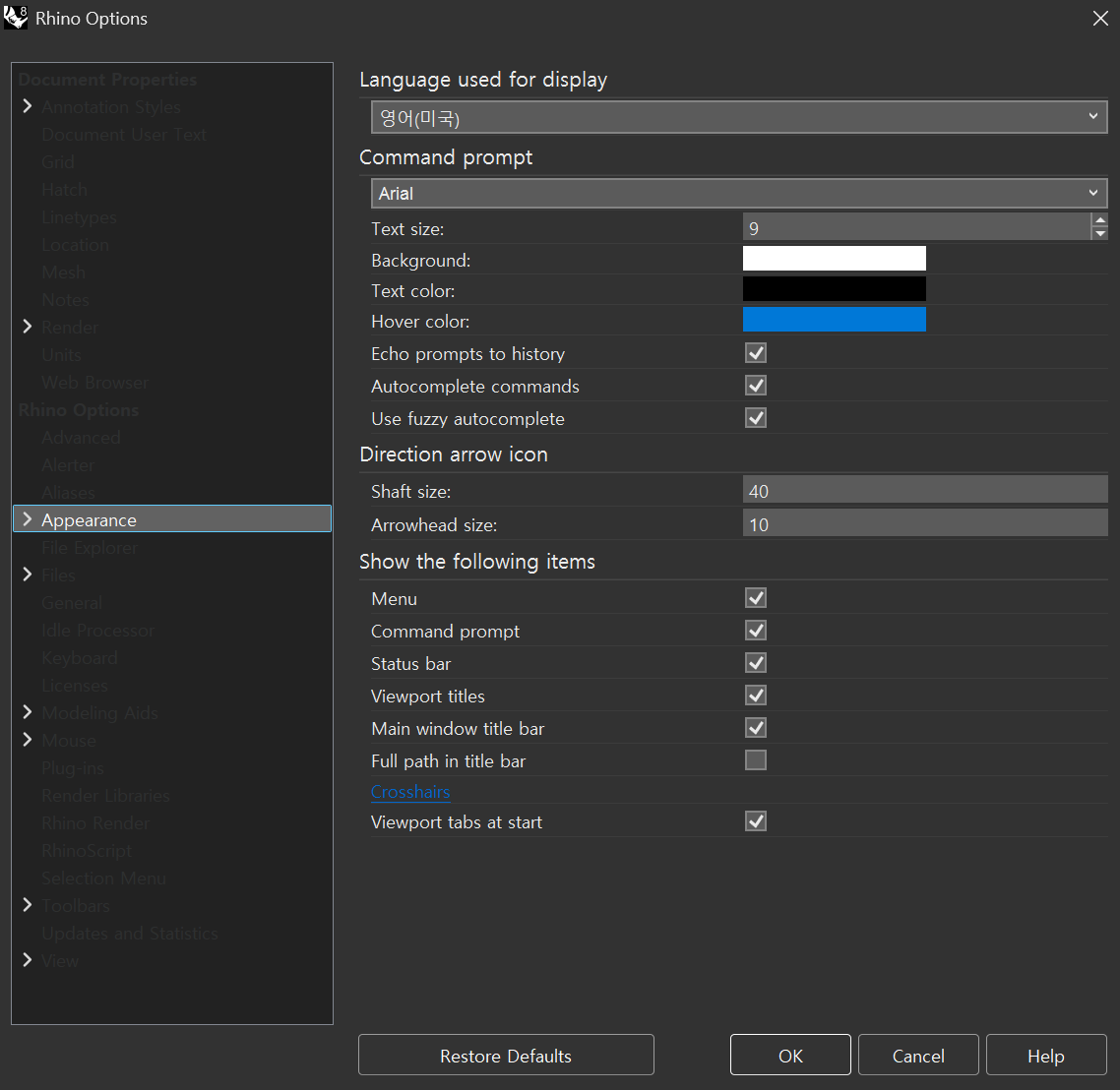Expand the Files tree node

(x=28, y=574)
